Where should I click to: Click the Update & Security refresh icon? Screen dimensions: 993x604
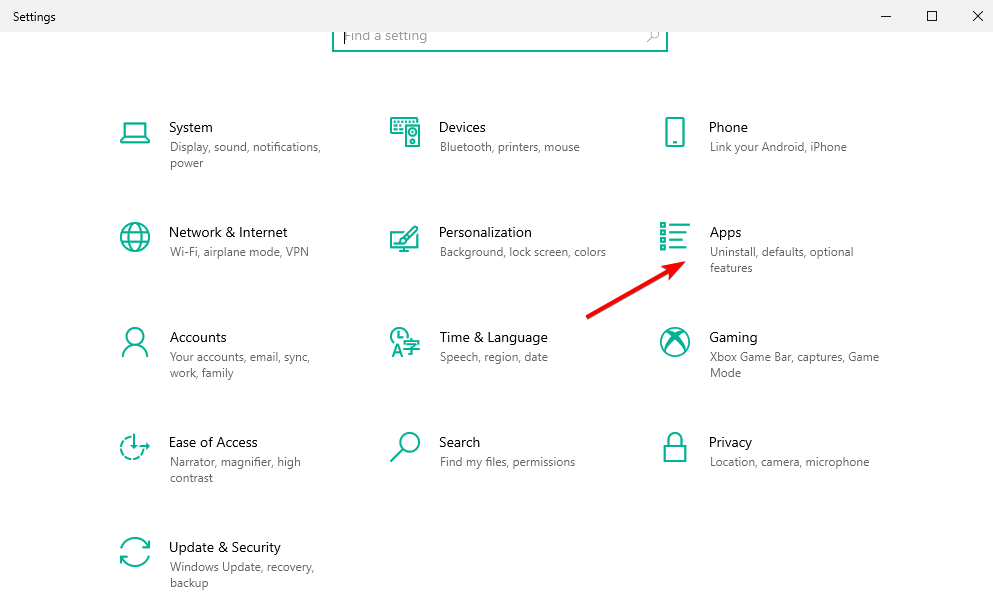tap(135, 552)
